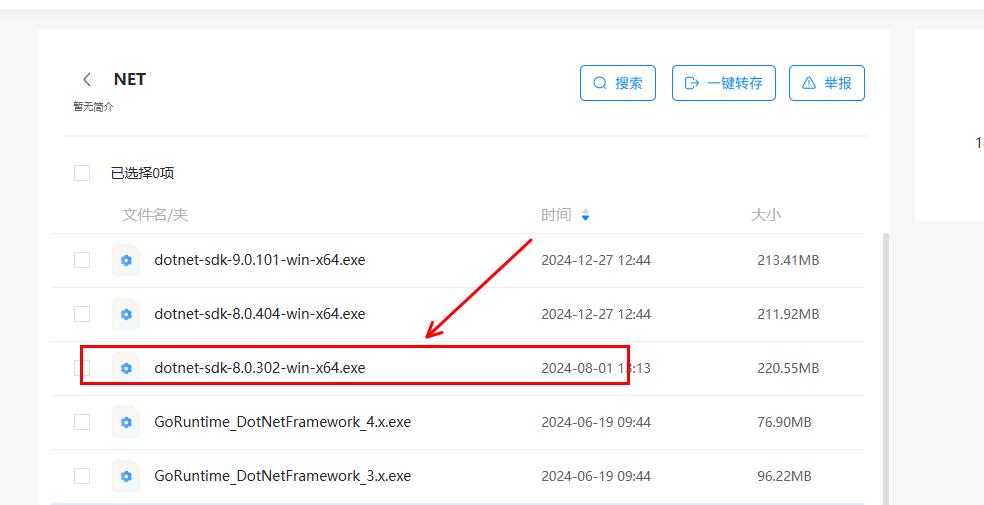984x505 pixels.
Task: Open the dotnet-sdk-9.0.101-win-x64.exe file name
Action: pos(260,260)
